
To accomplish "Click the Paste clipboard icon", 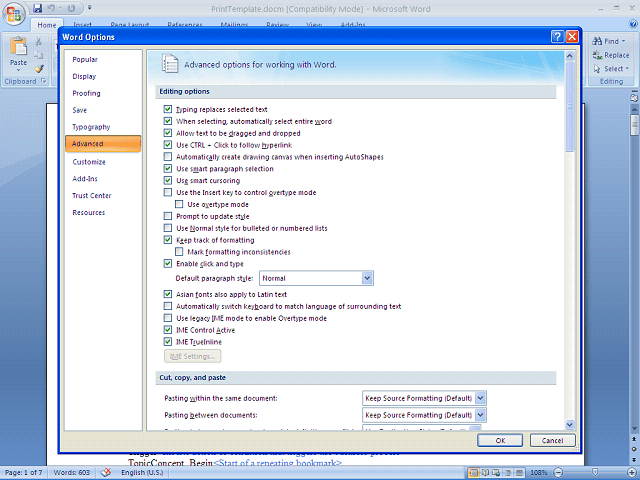I will pos(18,47).
